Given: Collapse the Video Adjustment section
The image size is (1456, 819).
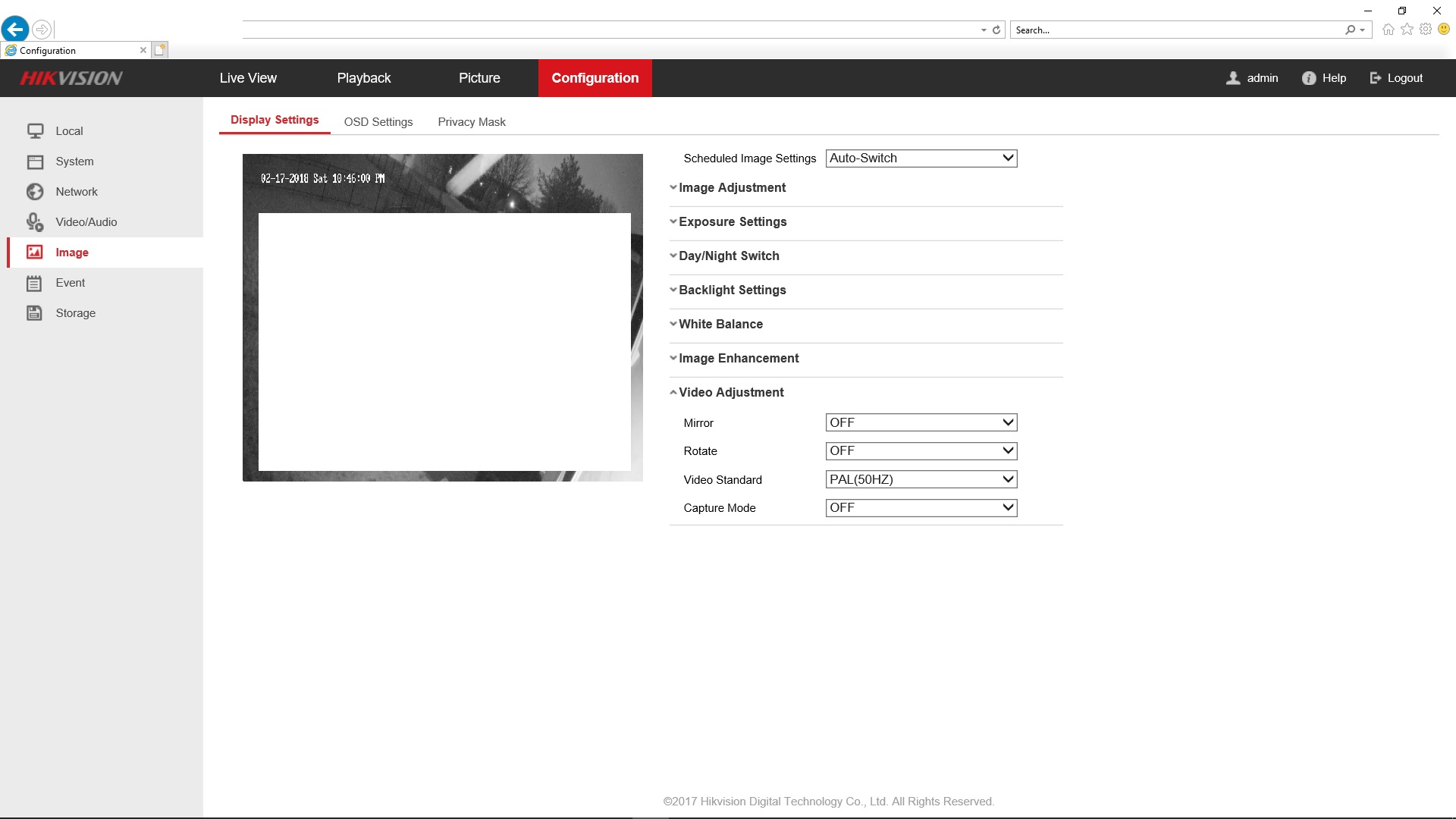Looking at the screenshot, I should pos(730,393).
